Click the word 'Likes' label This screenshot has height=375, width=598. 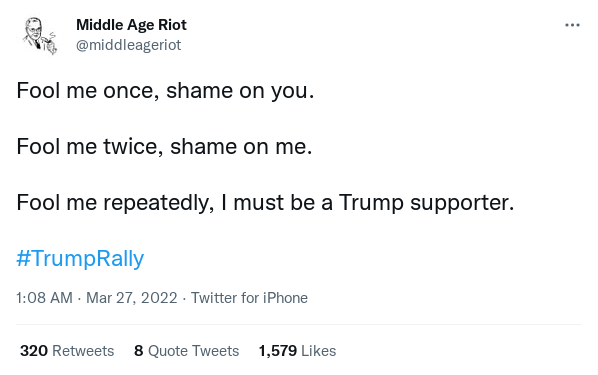pyautogui.click(x=319, y=351)
